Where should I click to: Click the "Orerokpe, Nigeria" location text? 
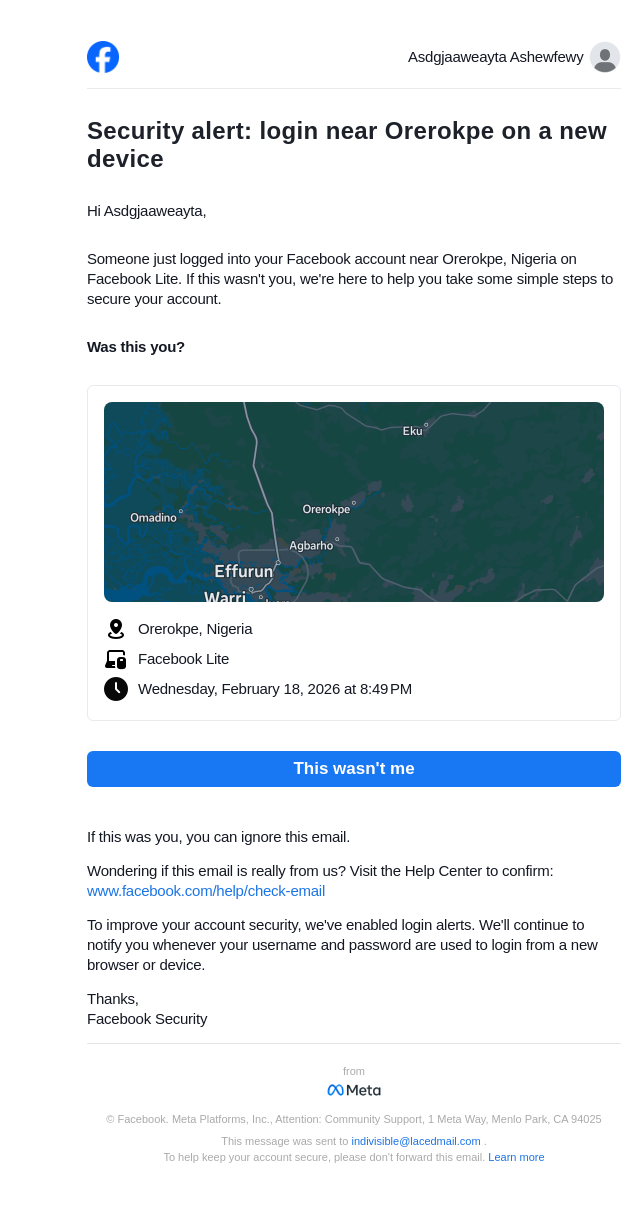195,629
